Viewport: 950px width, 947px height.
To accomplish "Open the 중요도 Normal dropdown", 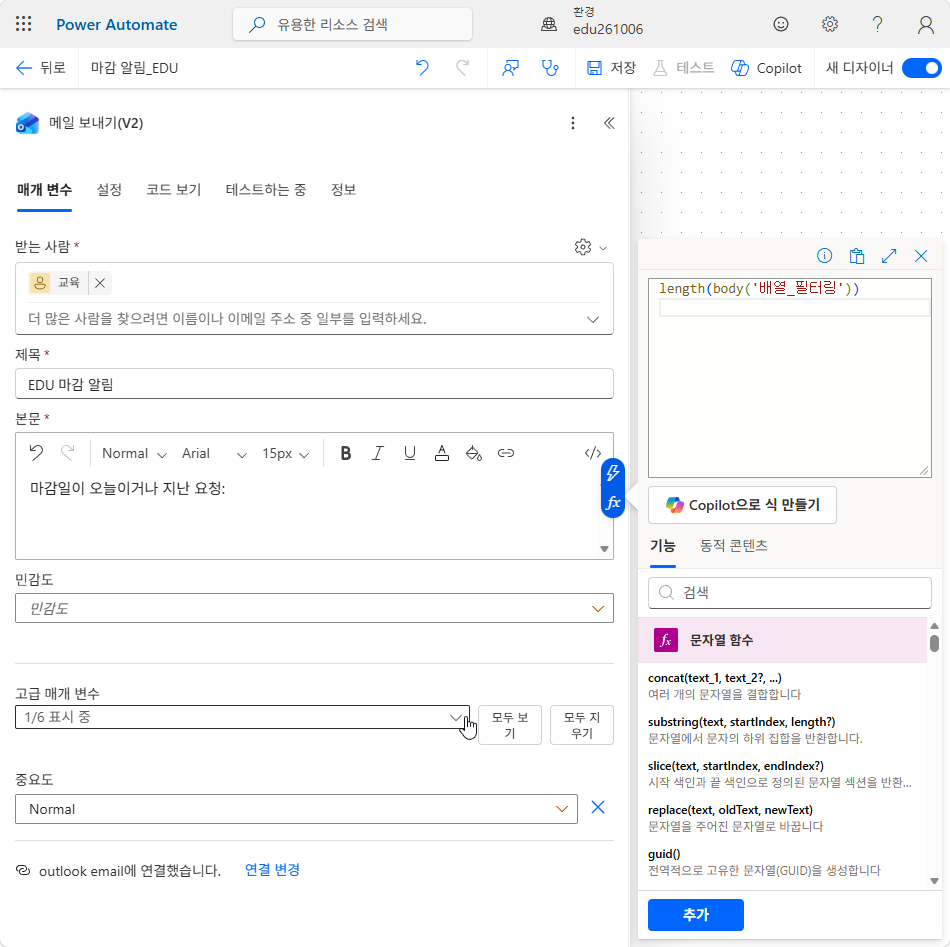I will pyautogui.click(x=296, y=809).
